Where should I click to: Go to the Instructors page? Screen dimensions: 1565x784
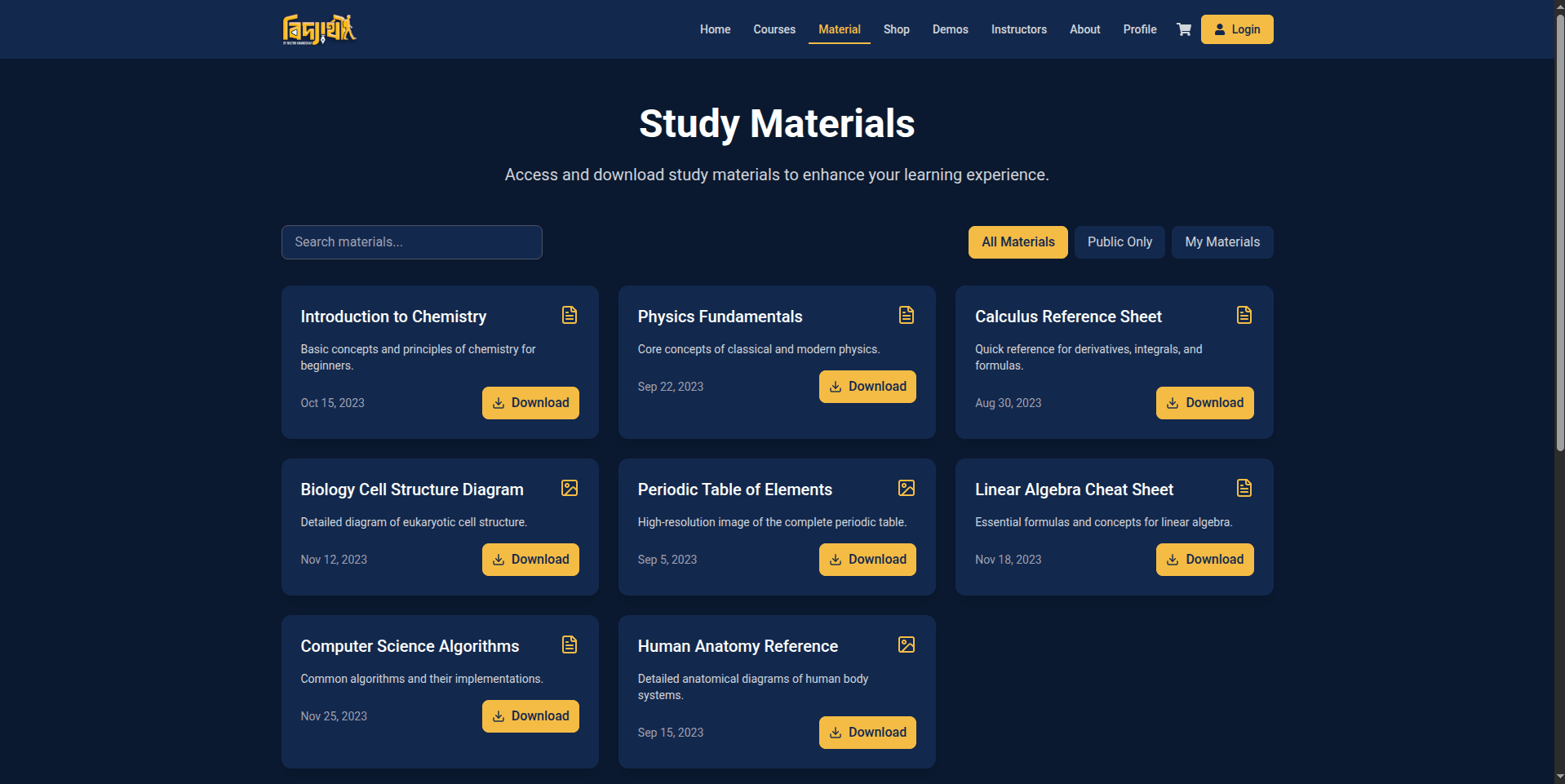[x=1018, y=29]
